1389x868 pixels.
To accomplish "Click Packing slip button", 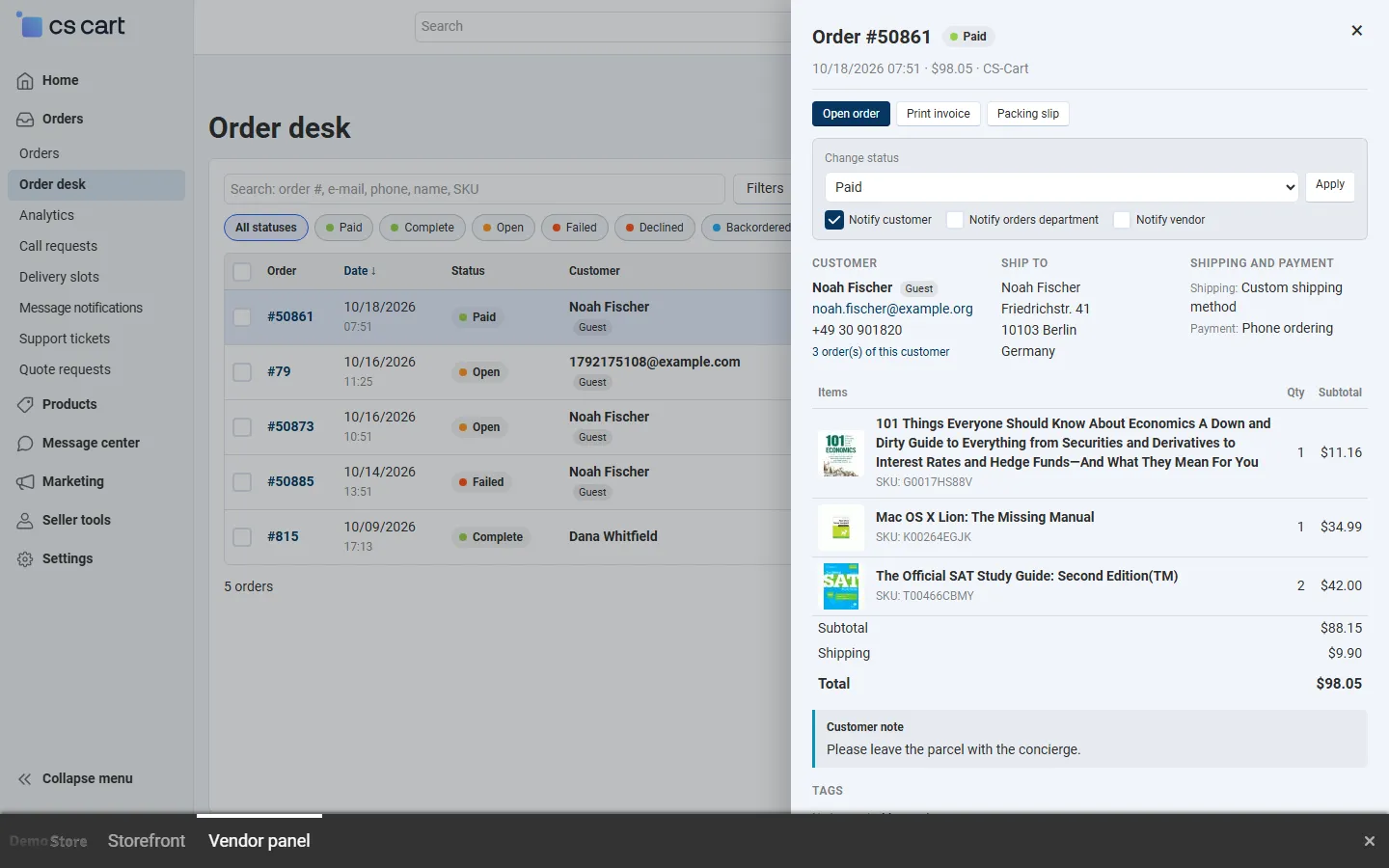I will [1028, 114].
